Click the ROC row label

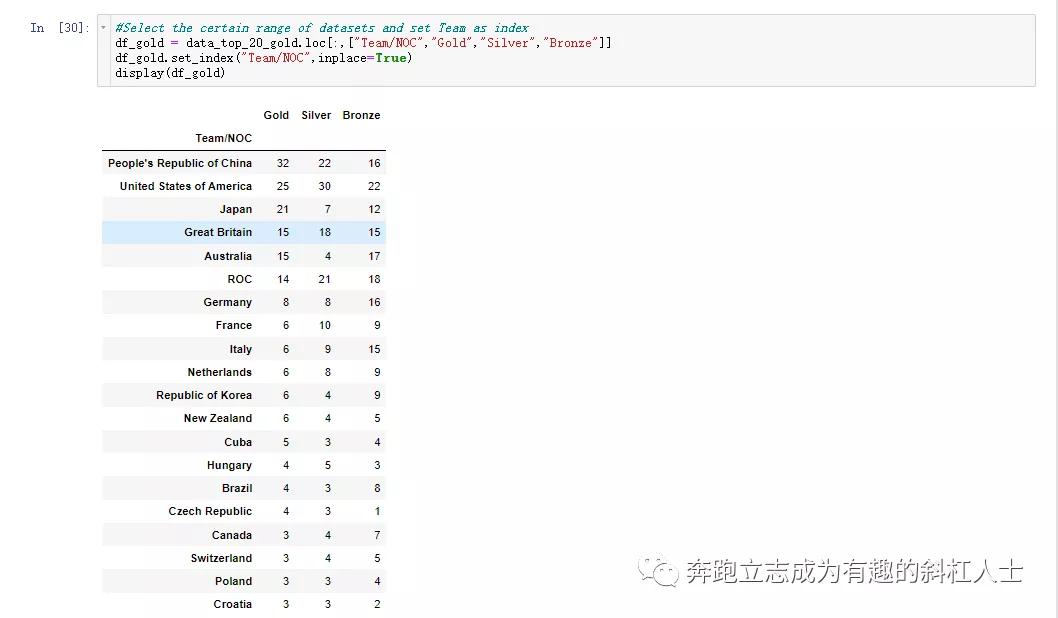click(239, 279)
